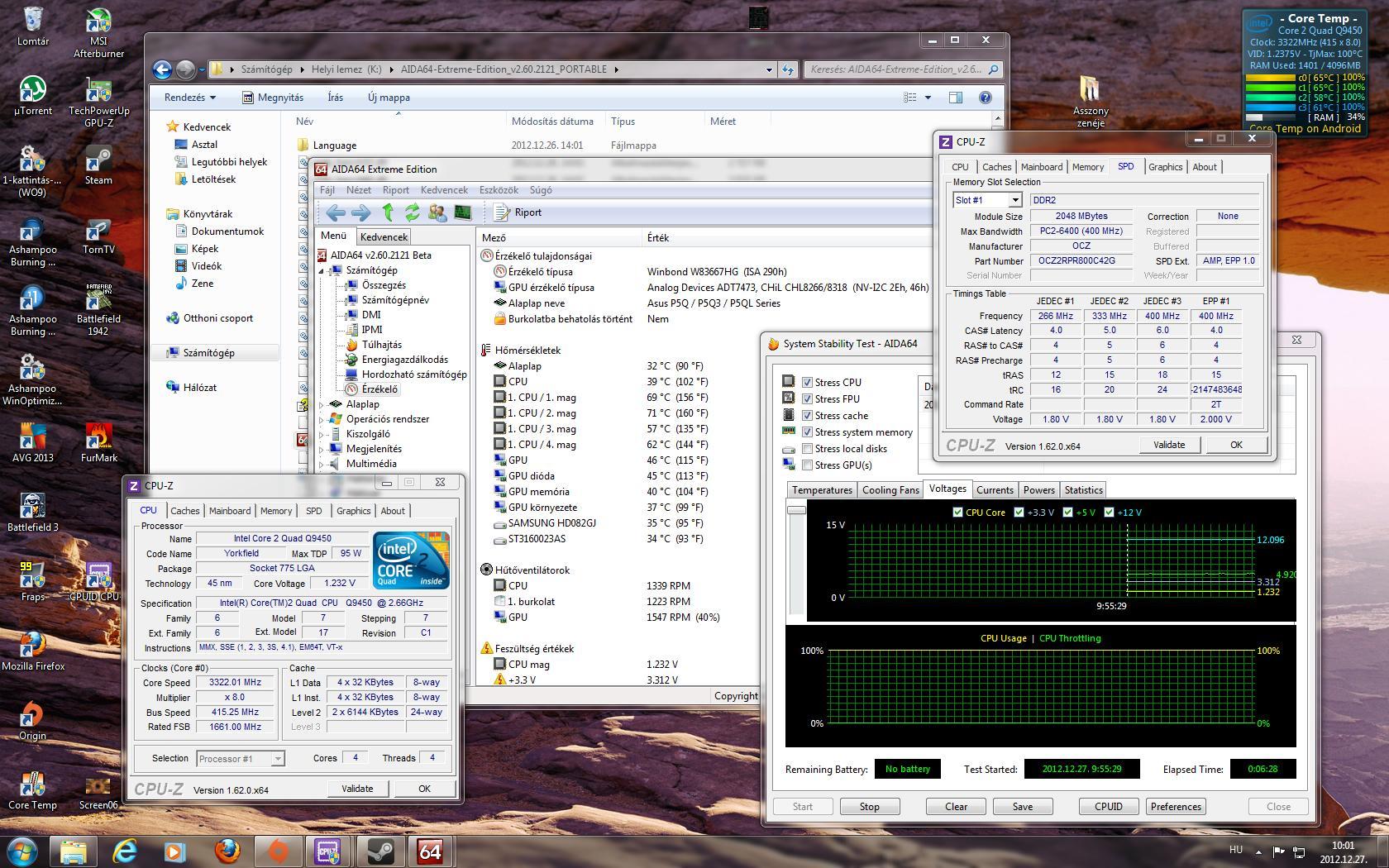This screenshot has height=868, width=1389.
Task: Click the Windows Start button
Action: pyautogui.click(x=22, y=851)
